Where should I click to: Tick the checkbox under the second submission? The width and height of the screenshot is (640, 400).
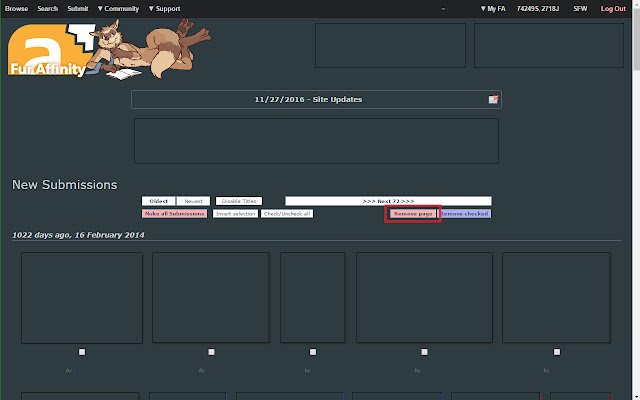[x=211, y=352]
